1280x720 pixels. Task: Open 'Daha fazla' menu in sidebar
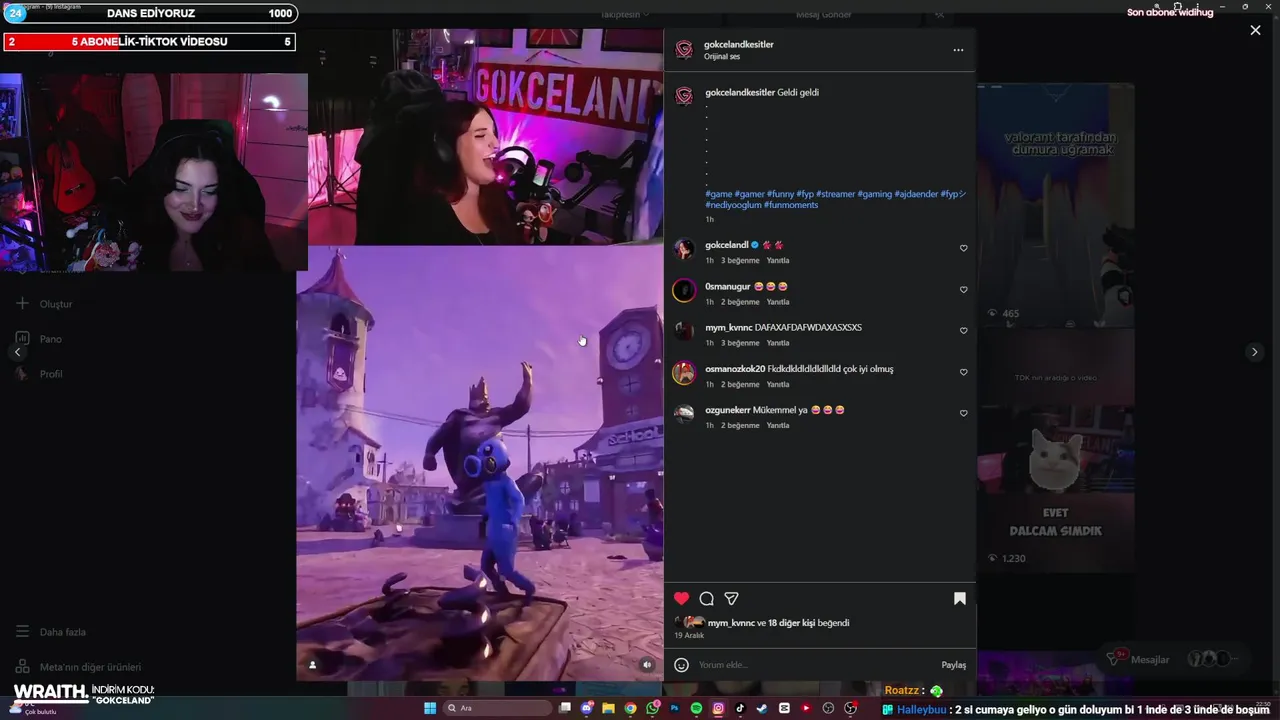(50, 632)
